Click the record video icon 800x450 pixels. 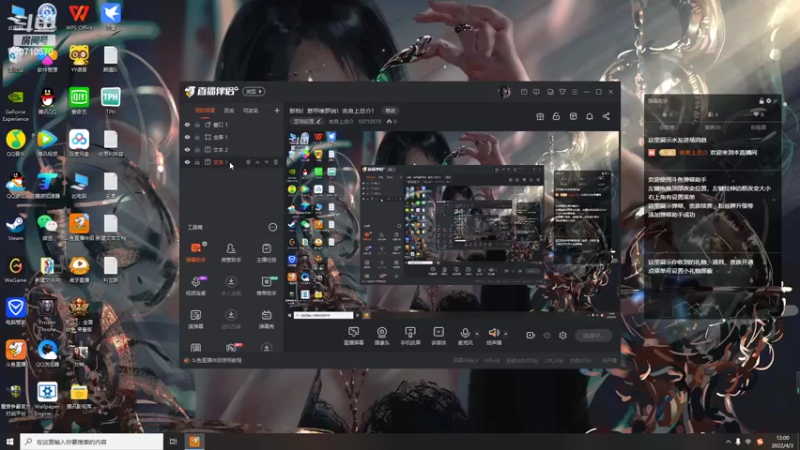tap(531, 335)
